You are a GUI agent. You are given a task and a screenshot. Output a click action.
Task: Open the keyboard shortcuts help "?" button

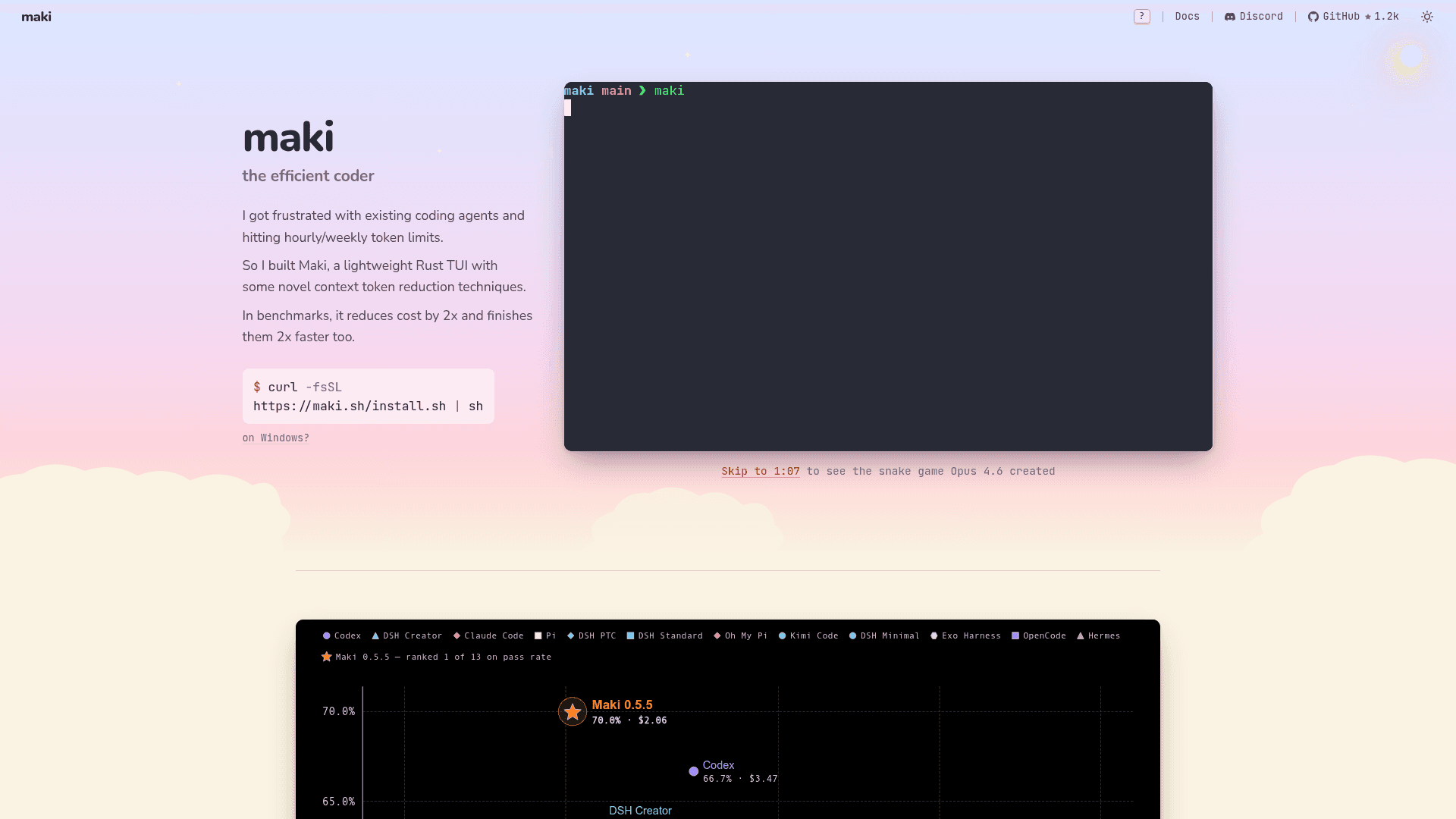(1142, 17)
